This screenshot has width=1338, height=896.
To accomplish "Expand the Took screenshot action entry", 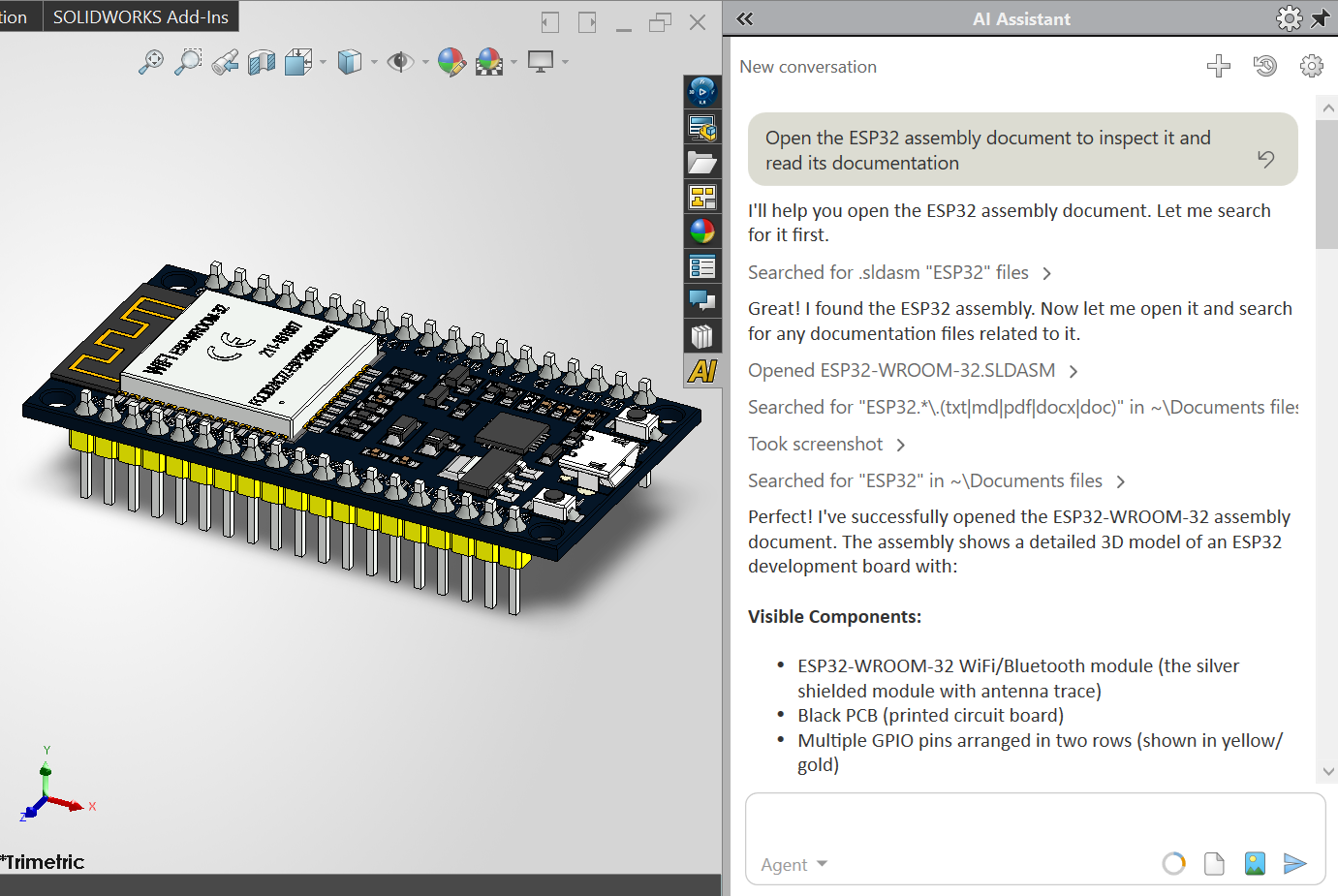I will pyautogui.click(x=901, y=444).
